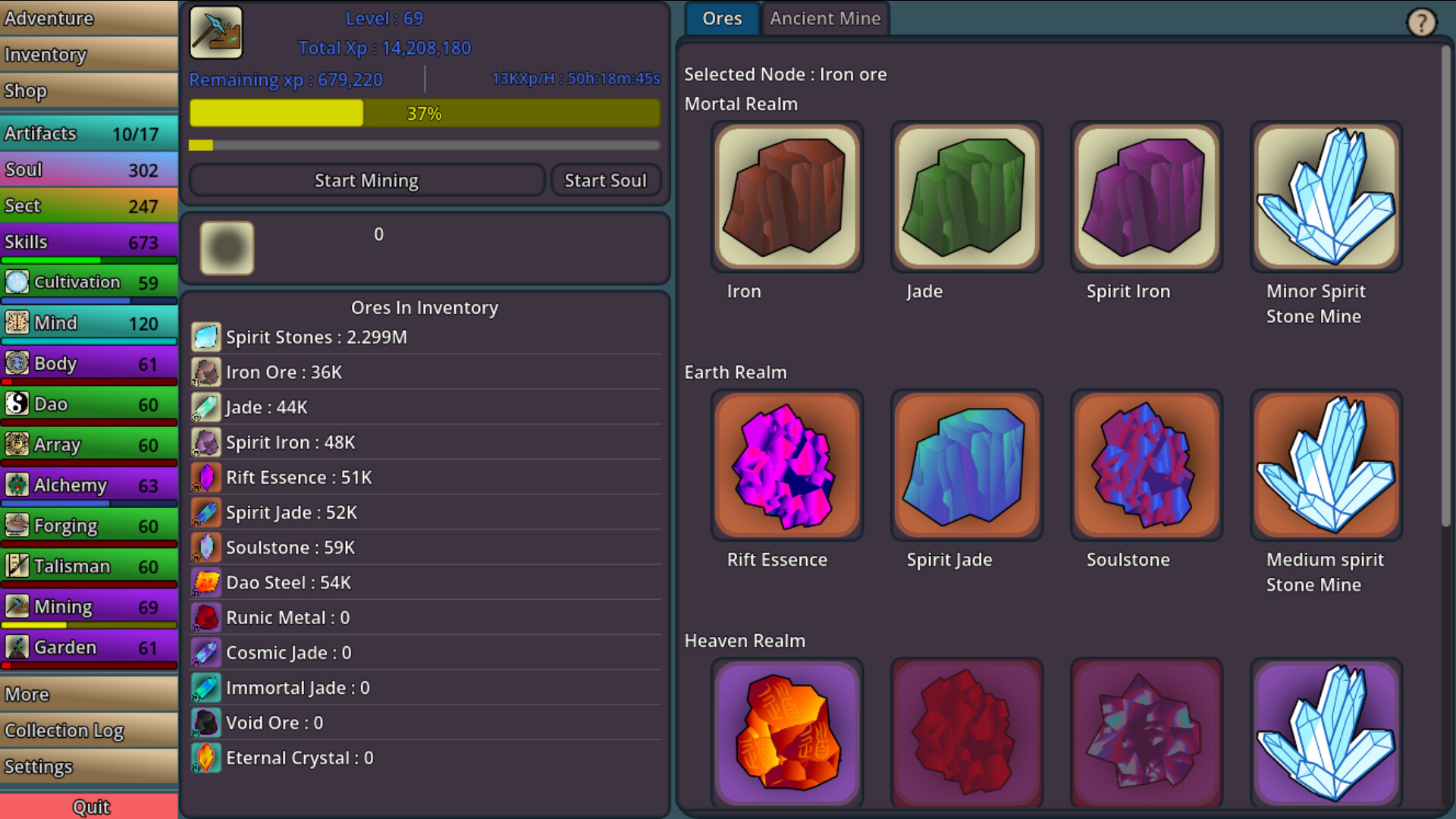Select the Spirit Iron node
The height and width of the screenshot is (819, 1456).
[x=1146, y=196]
